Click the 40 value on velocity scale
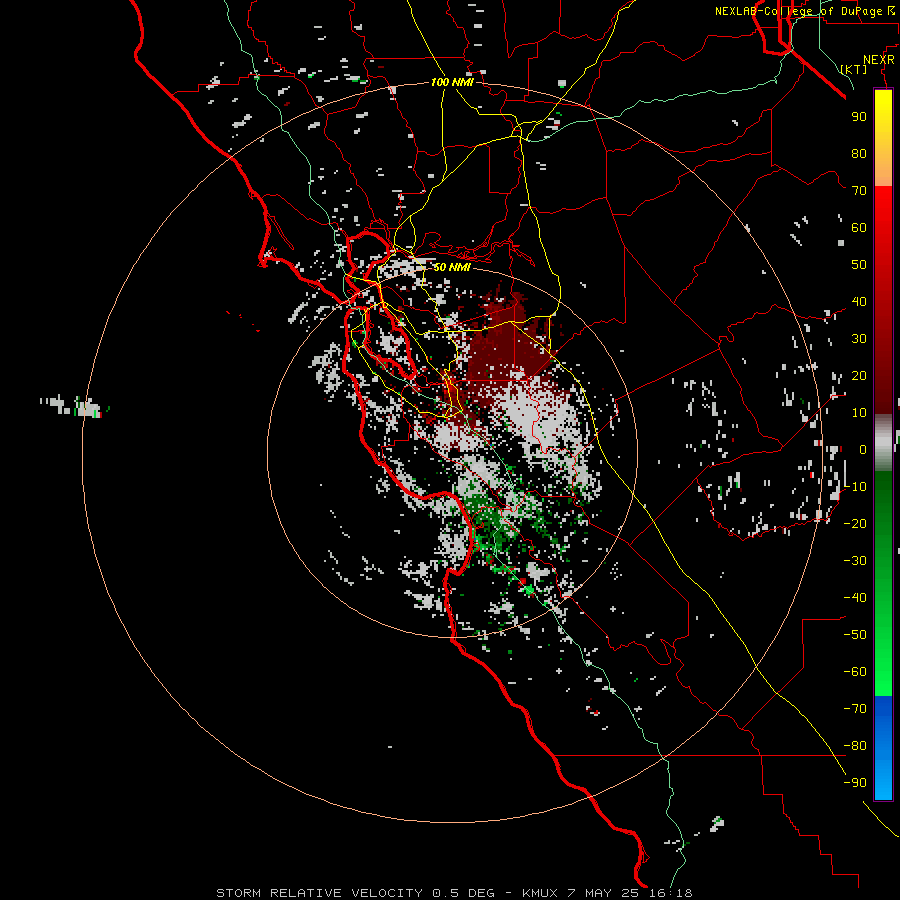Viewport: 900px width, 900px height. 859,301
